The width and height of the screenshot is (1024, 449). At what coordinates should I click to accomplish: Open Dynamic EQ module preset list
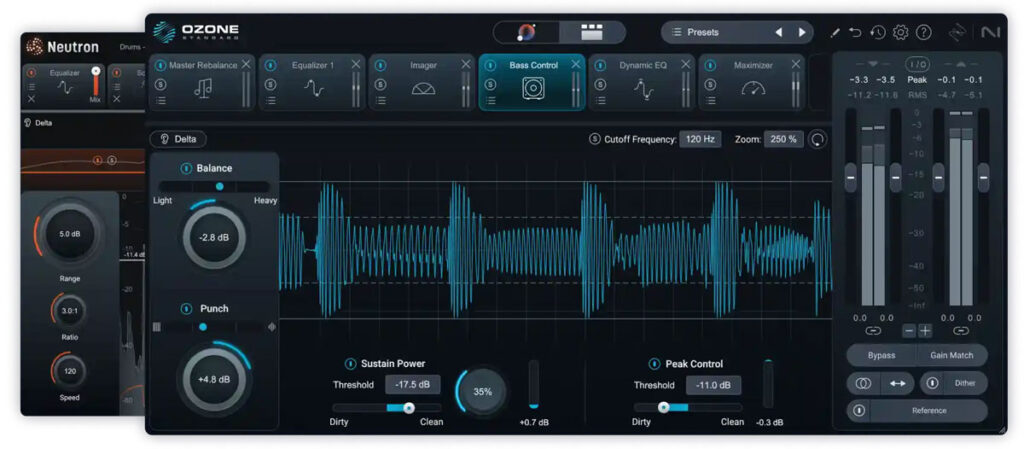[600, 101]
